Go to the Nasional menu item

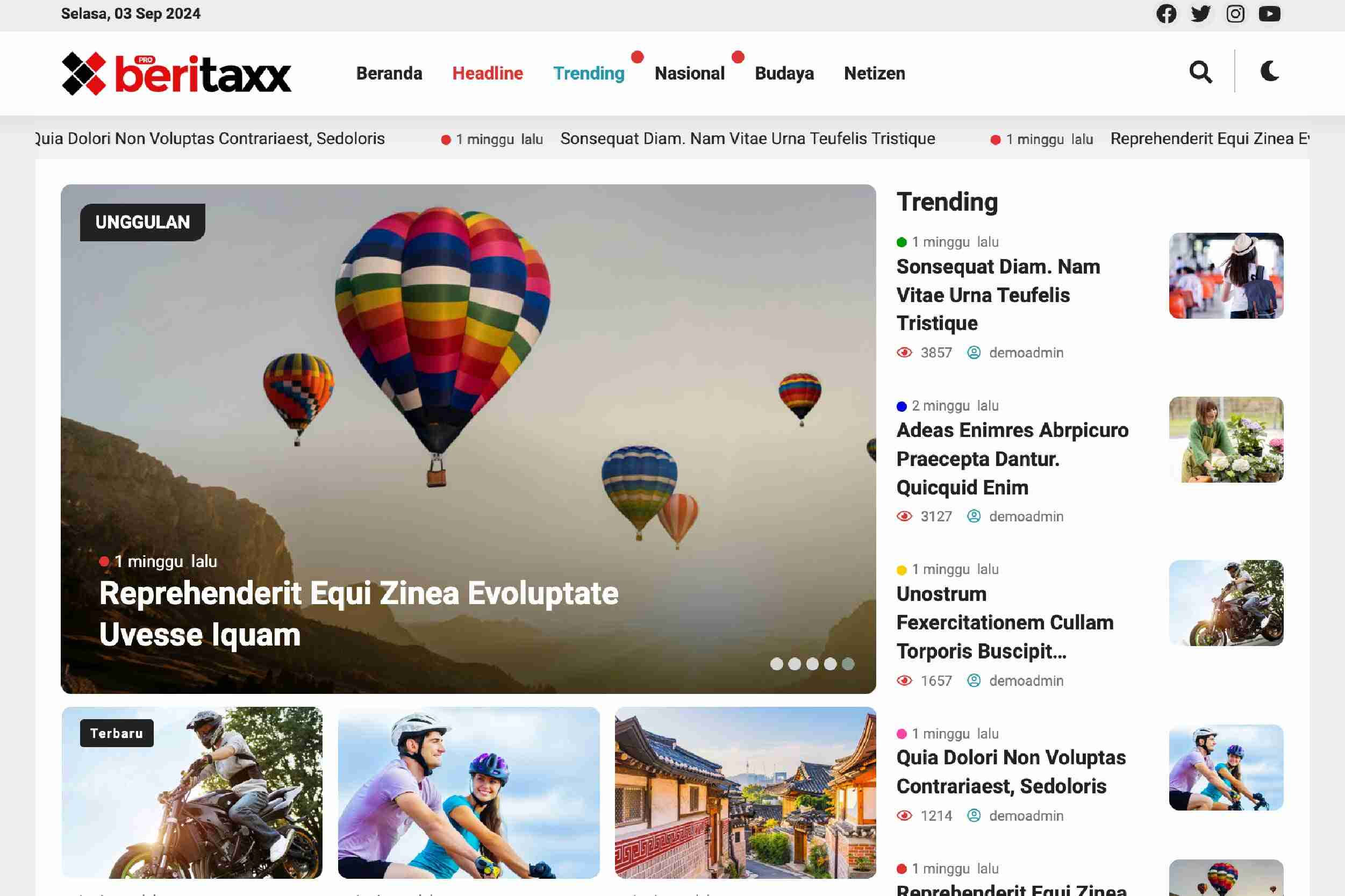690,73
